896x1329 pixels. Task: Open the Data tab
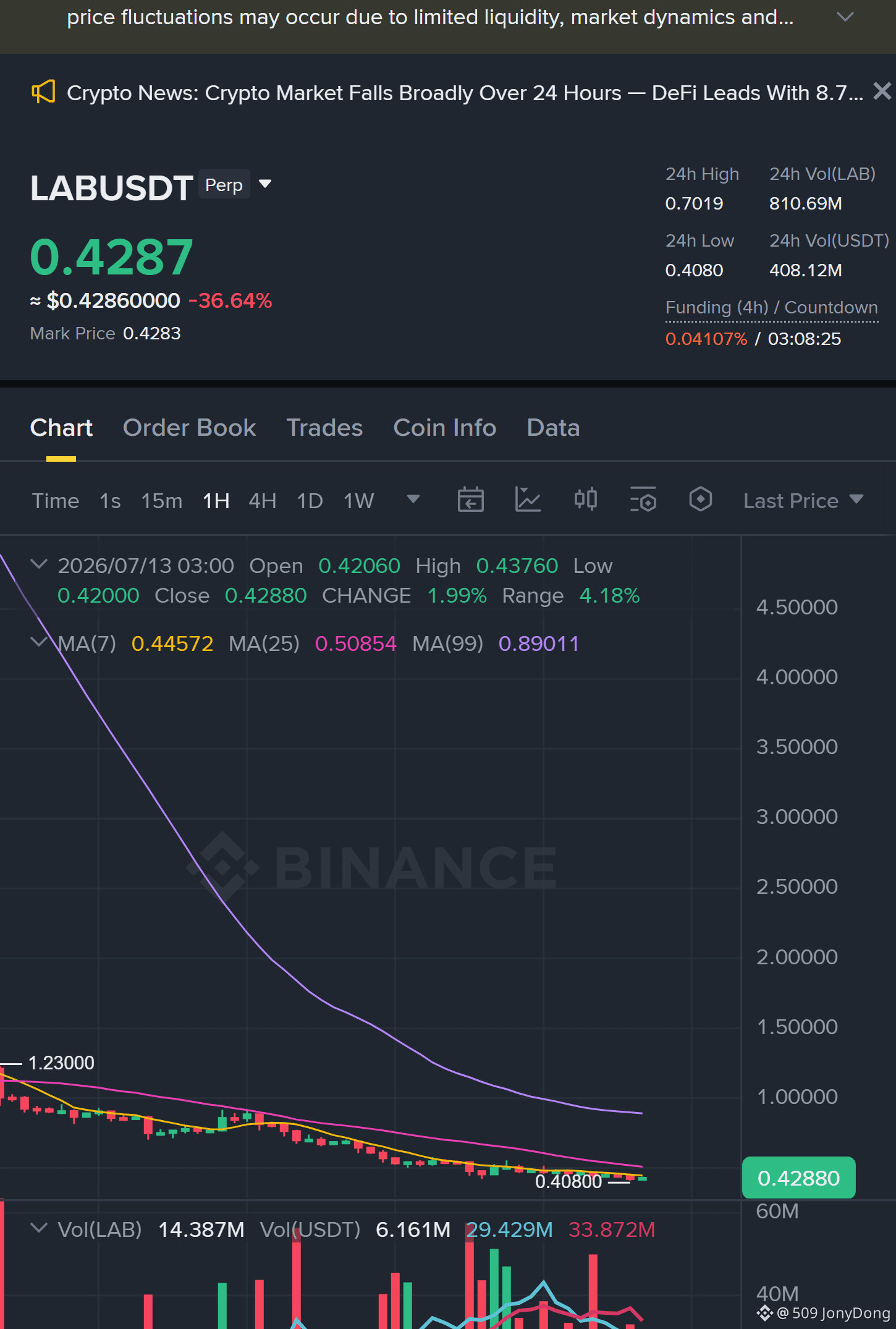(x=553, y=428)
